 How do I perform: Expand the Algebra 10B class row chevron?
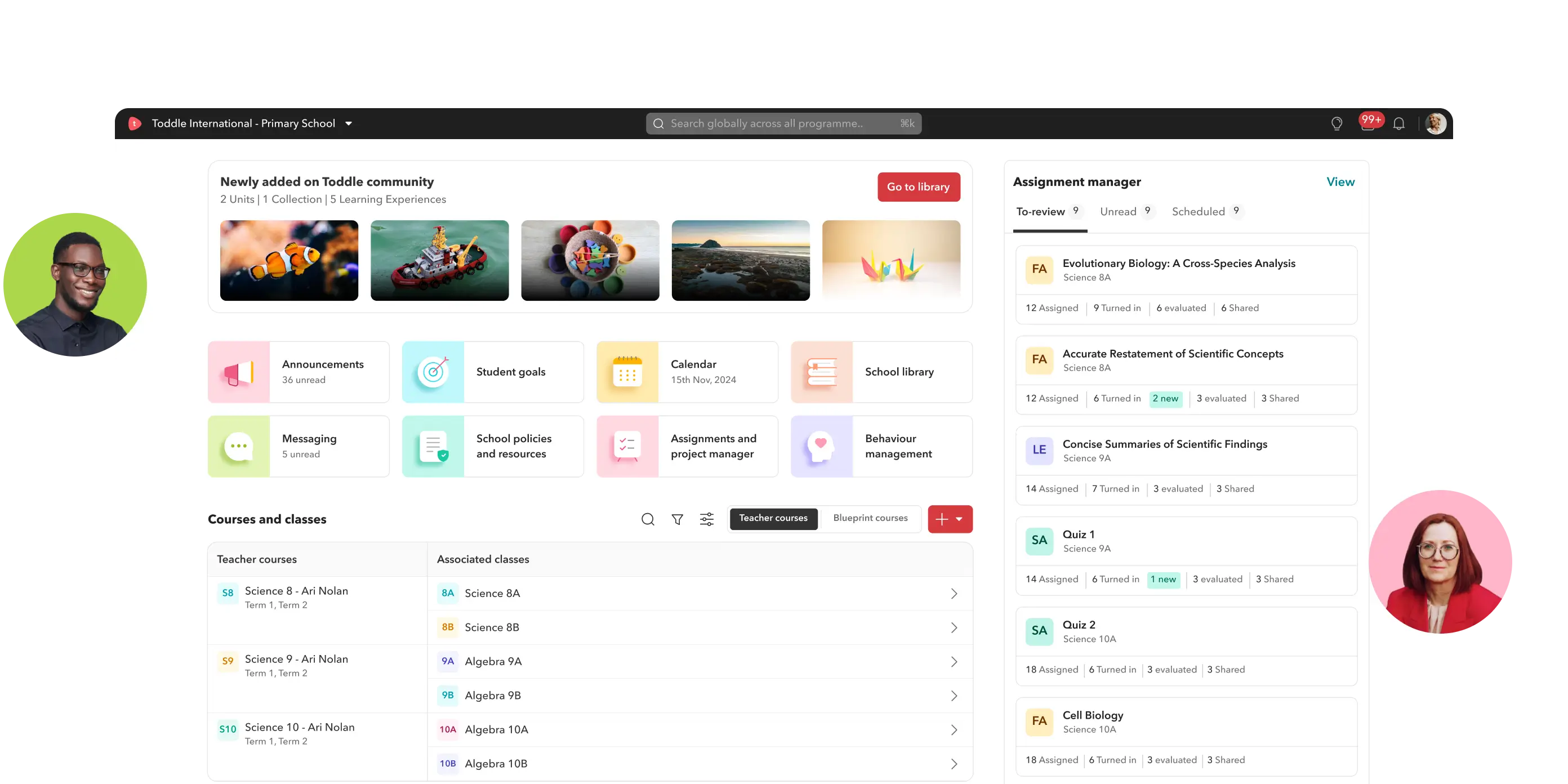click(x=954, y=764)
